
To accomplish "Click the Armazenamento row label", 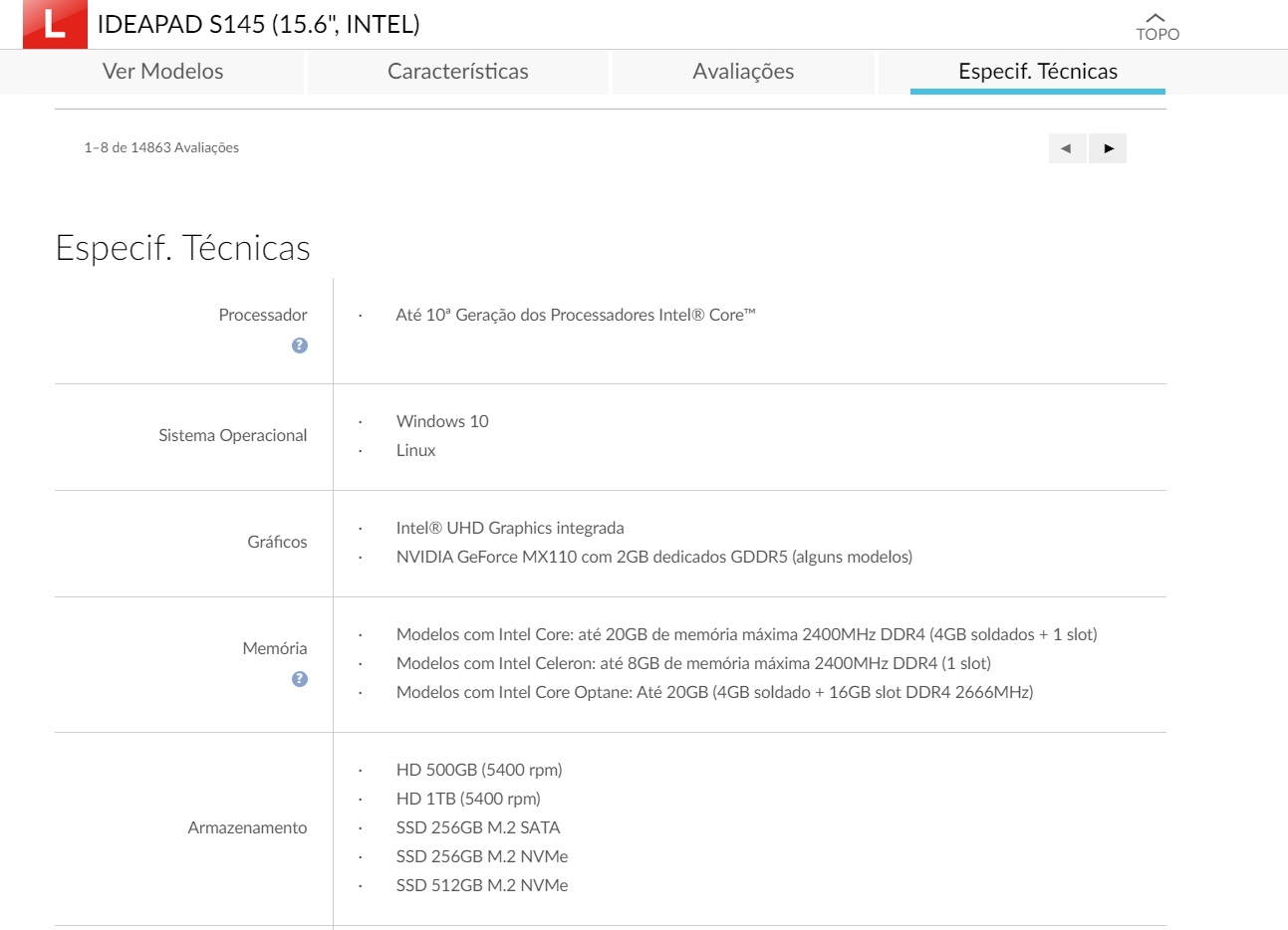I will tap(247, 827).
